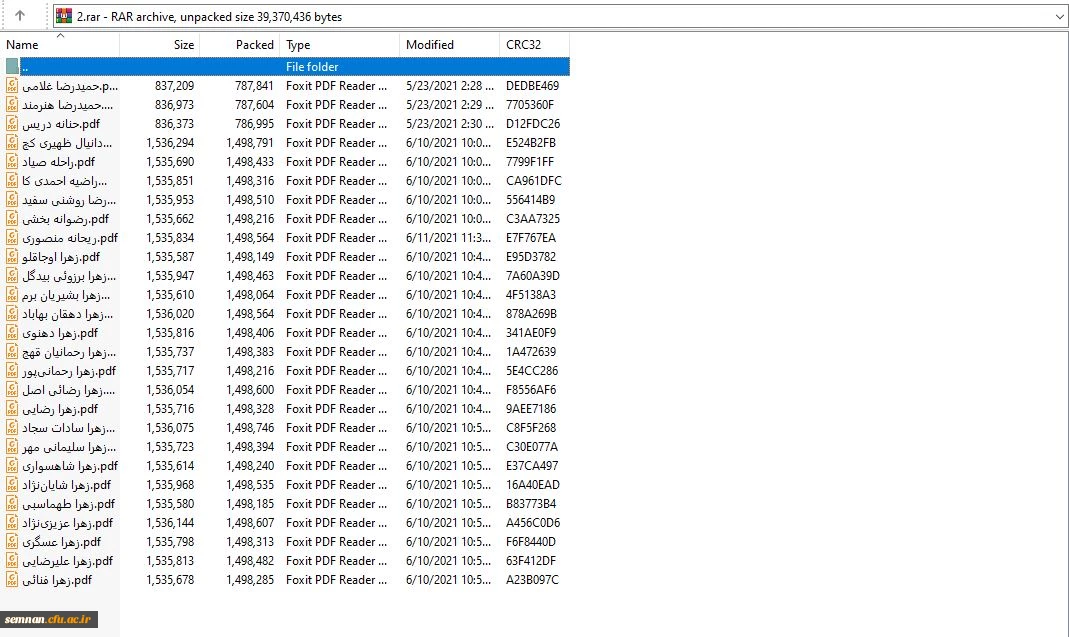The width and height of the screenshot is (1069, 637).
Task: Click PDF icon of زهرا شاهسواری.pdf
Action: click(x=12, y=466)
